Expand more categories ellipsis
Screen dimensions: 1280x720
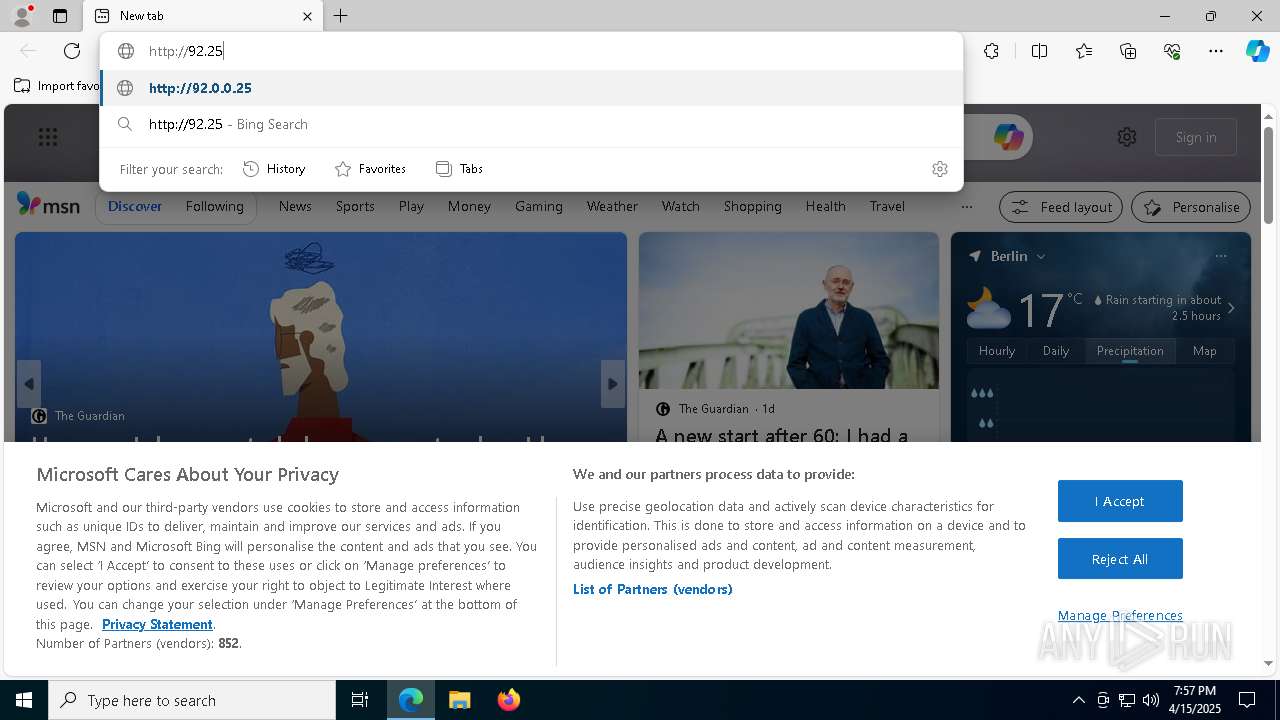tap(966, 207)
